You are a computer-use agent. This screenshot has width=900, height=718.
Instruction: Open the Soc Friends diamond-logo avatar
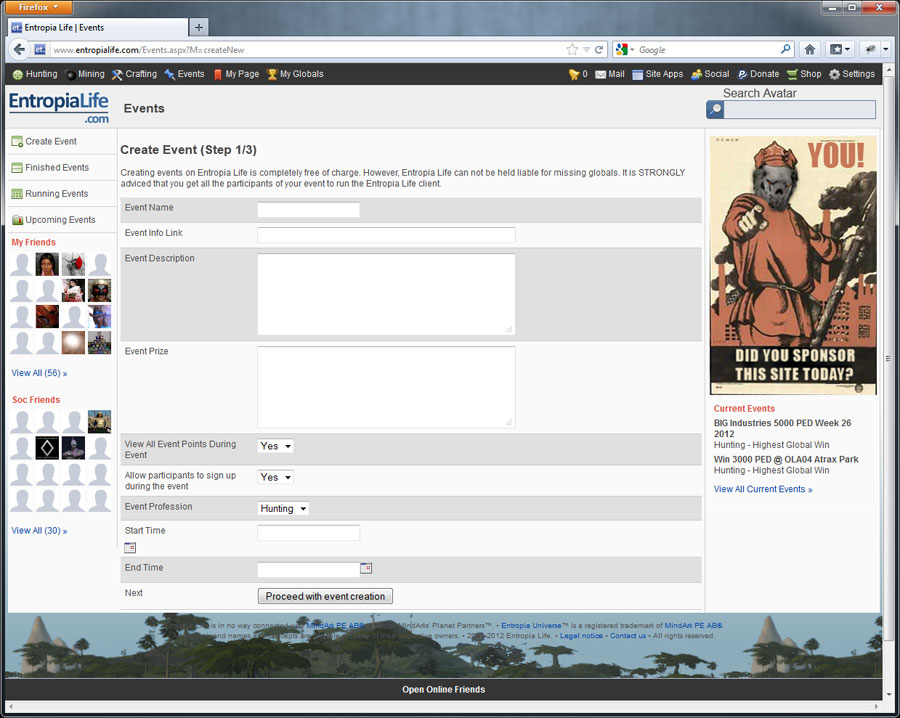(47, 448)
